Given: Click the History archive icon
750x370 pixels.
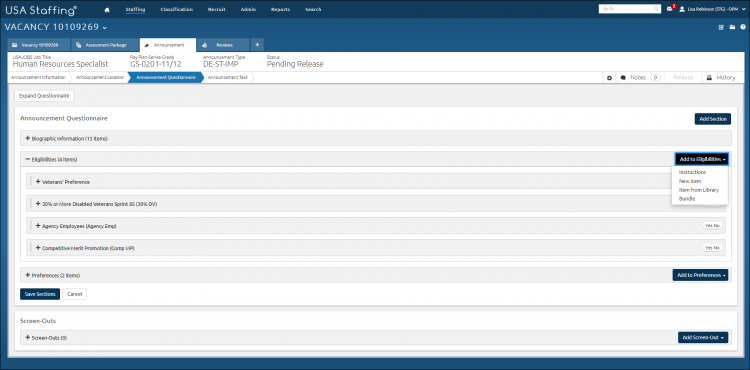Looking at the screenshot, I should point(709,77).
